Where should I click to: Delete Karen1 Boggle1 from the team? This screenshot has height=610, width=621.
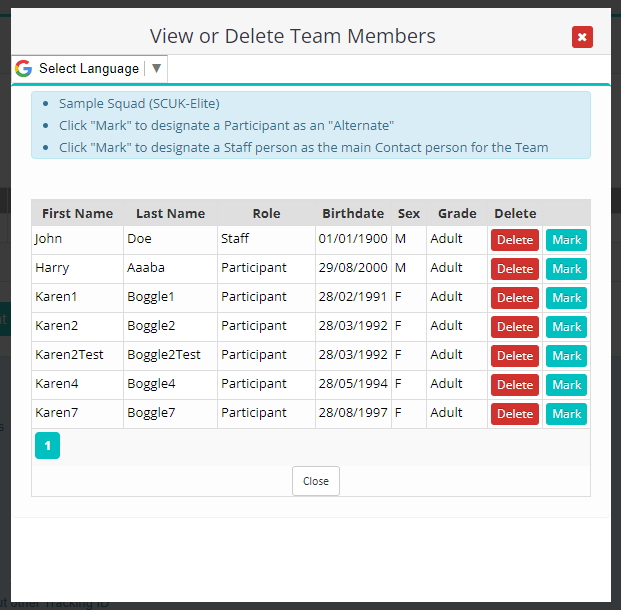point(514,298)
